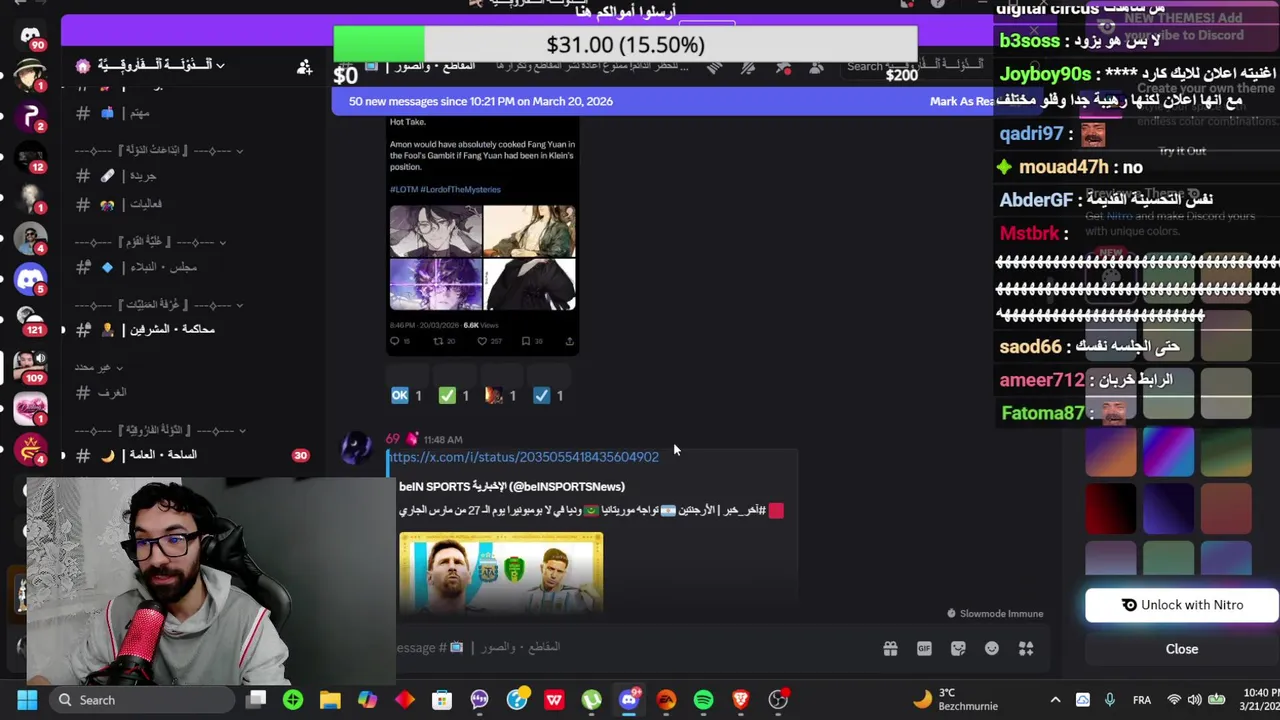Screen dimensions: 1280x720
Task: Click the invite people icon beside server name
Action: tap(304, 67)
